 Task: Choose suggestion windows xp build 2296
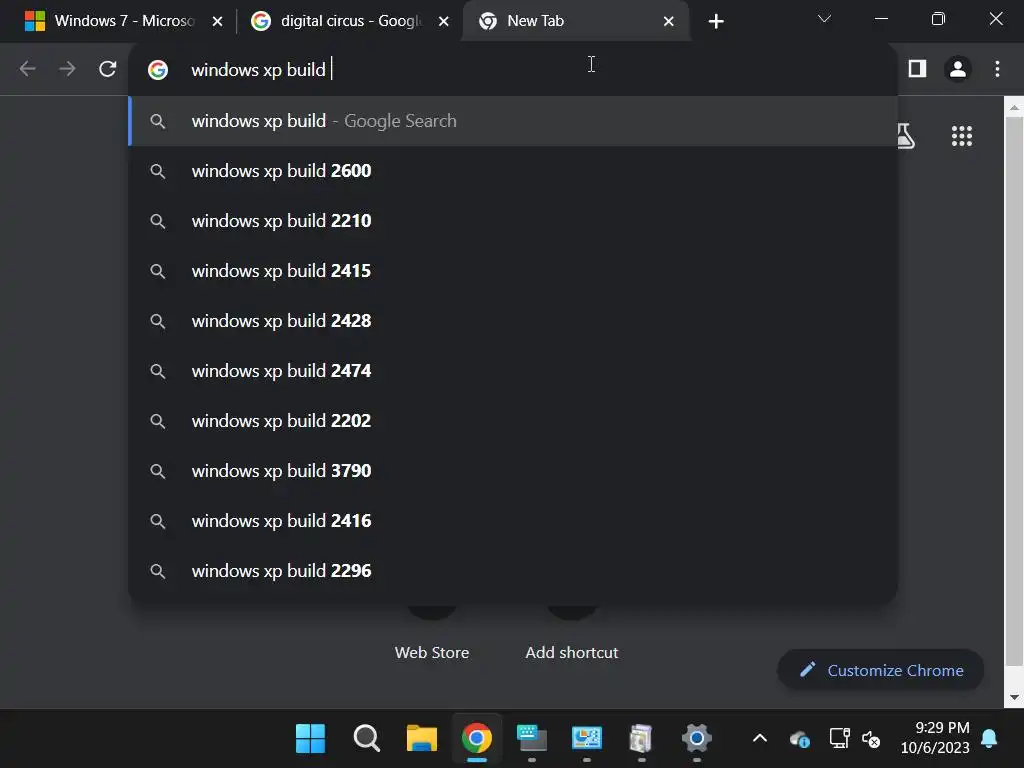pos(513,571)
